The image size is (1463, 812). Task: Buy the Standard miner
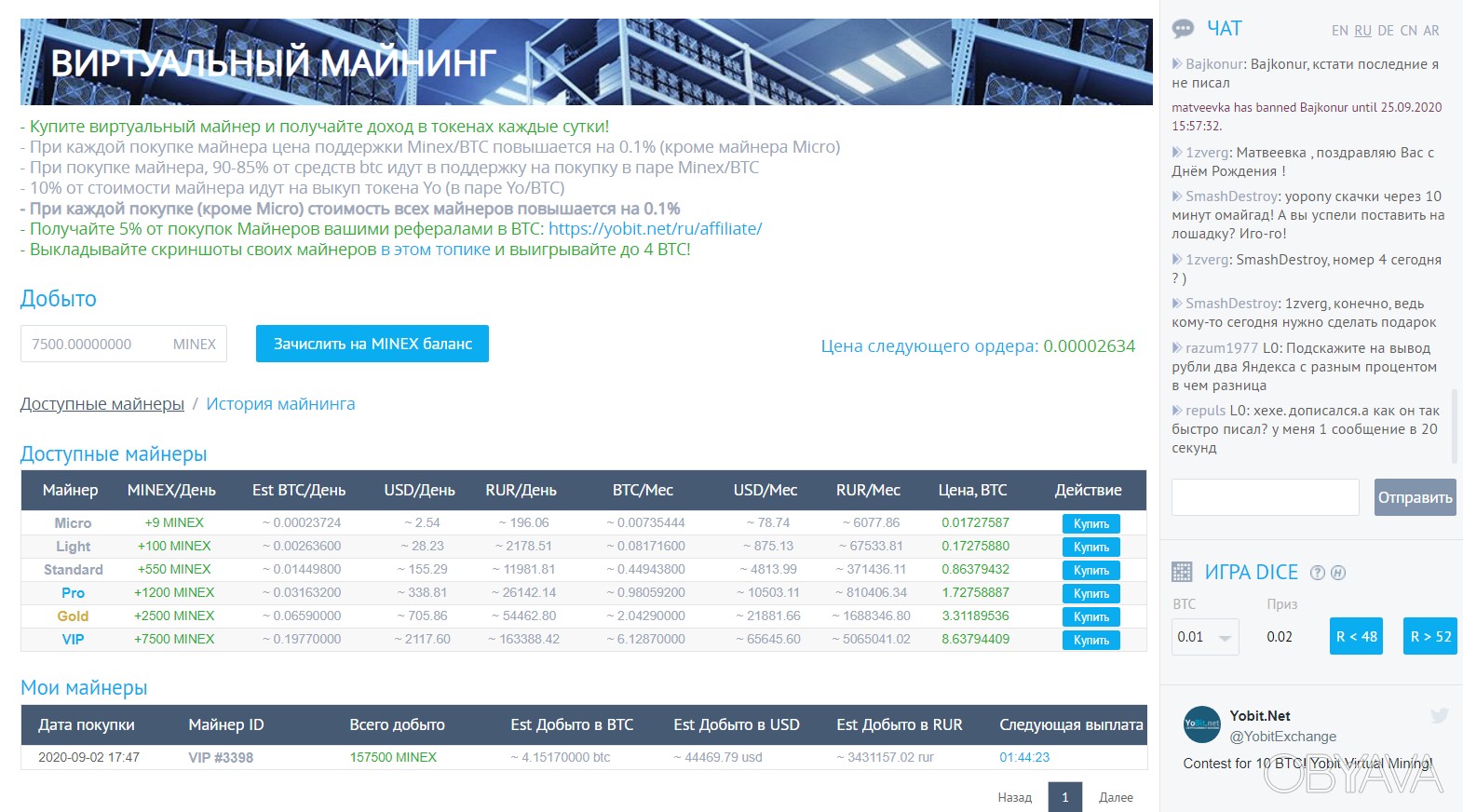coord(1090,570)
